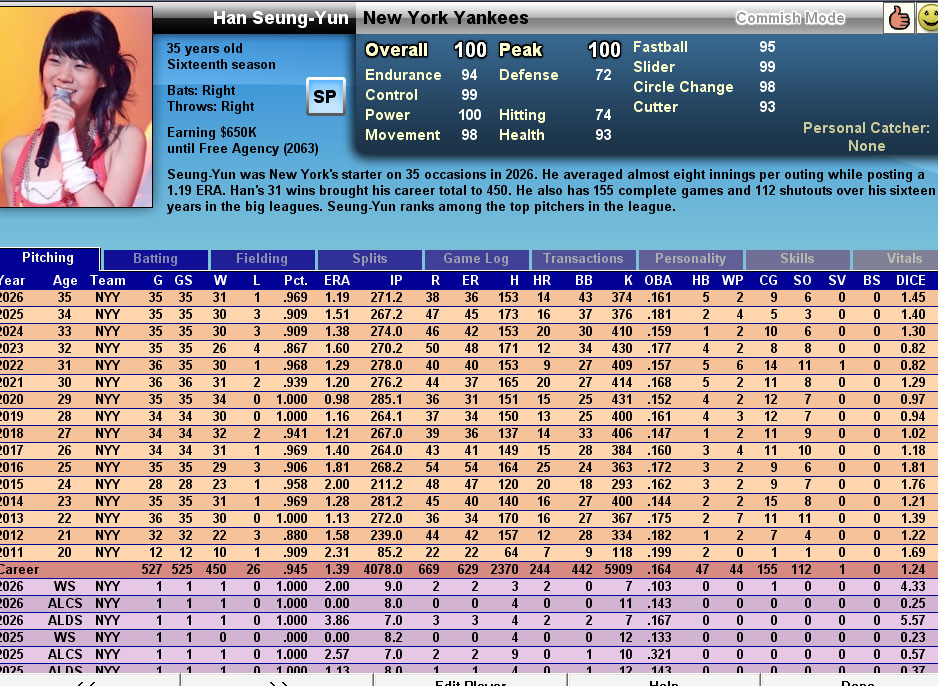
Task: Click the 1.19 ERA in the age 35 row
Action: click(337, 297)
